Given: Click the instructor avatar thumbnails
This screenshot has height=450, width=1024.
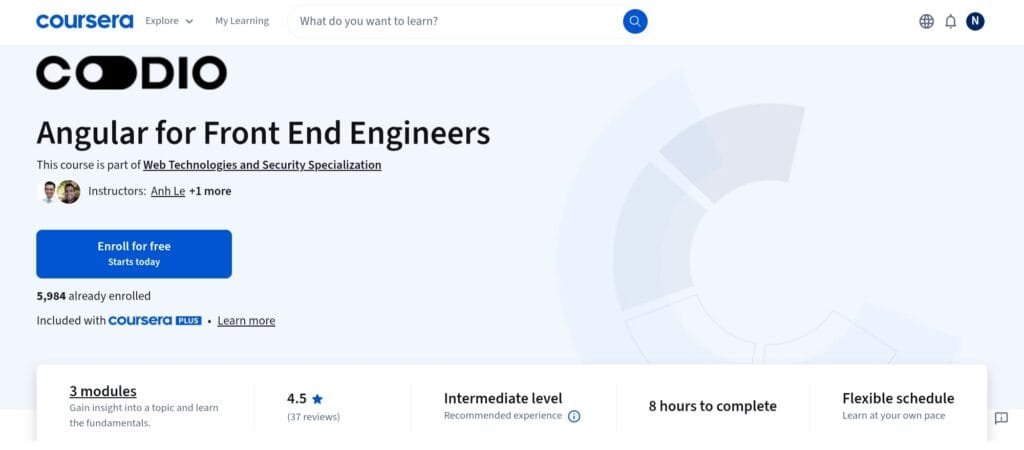Looking at the screenshot, I should coord(59,191).
